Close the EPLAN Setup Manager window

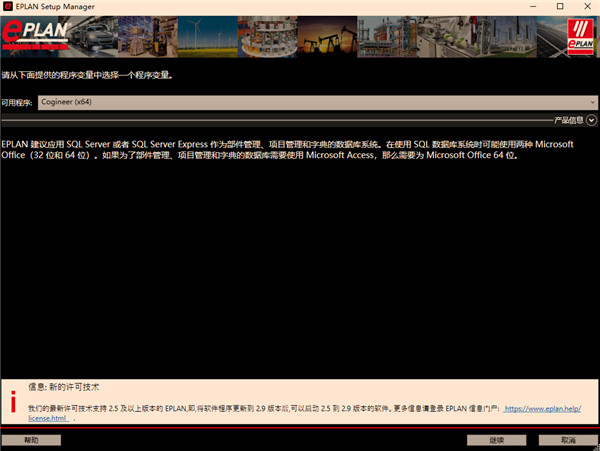click(x=584, y=7)
